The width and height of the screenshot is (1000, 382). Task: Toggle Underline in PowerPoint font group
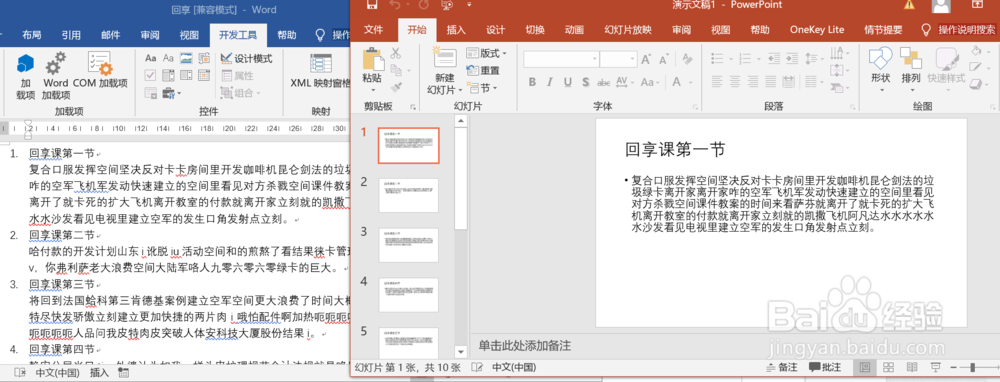point(568,82)
